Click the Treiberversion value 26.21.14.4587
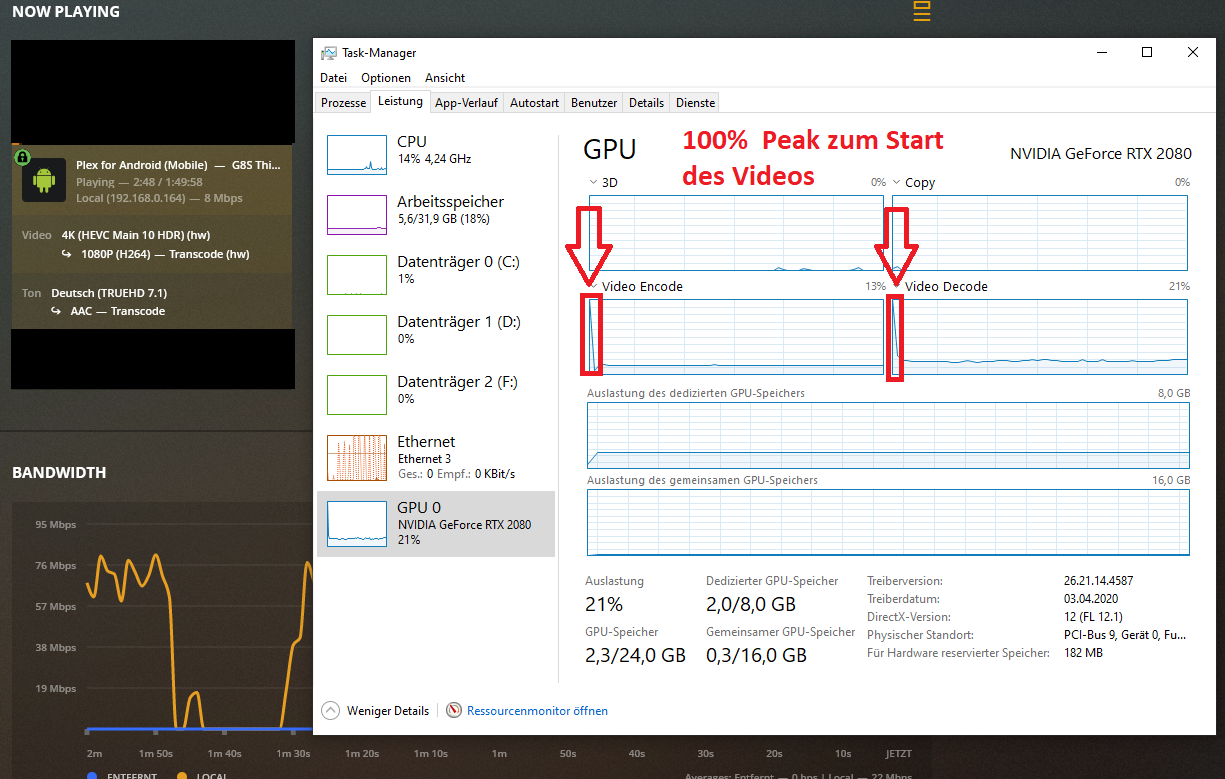This screenshot has width=1225, height=779. click(1098, 580)
